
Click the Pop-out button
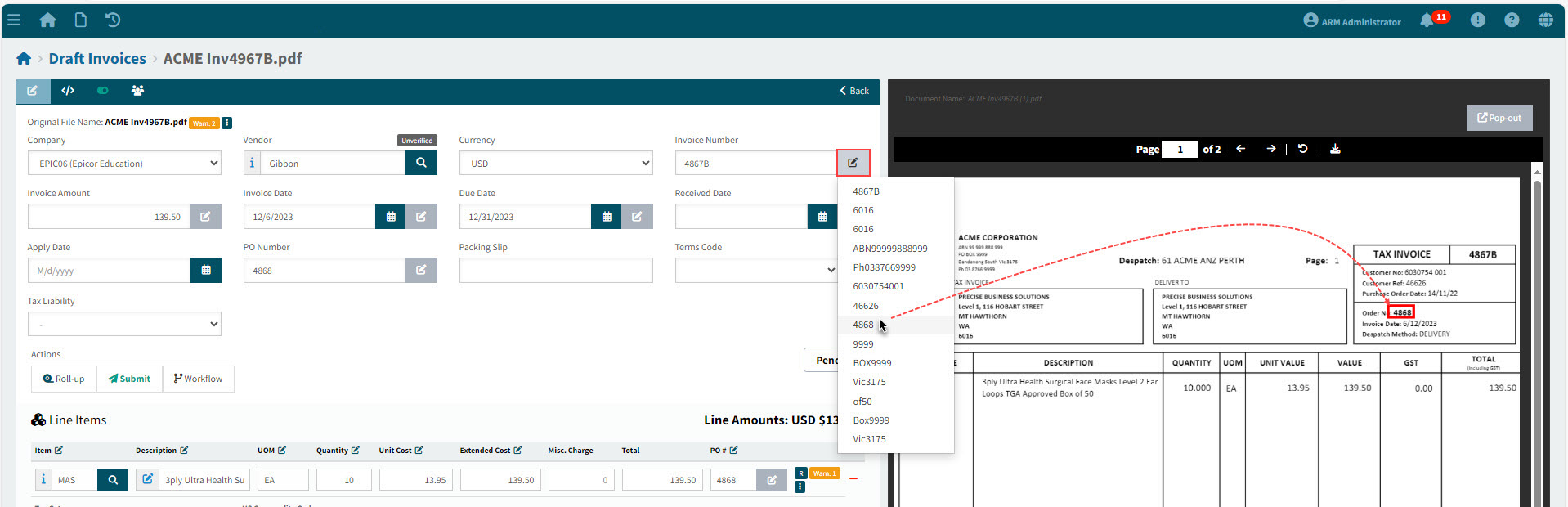point(1499,118)
